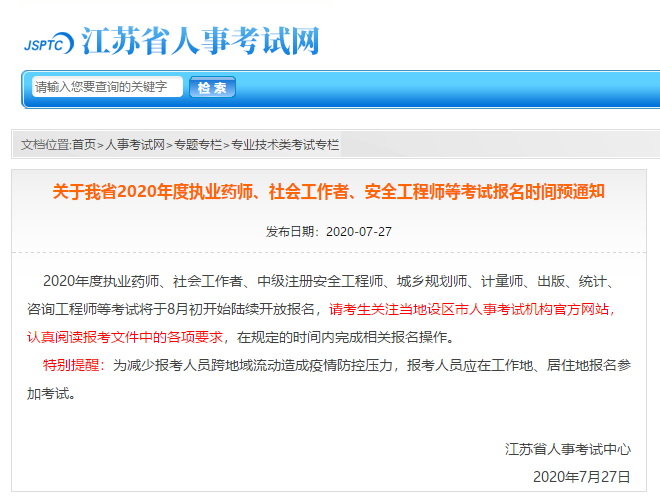The width and height of the screenshot is (660, 500).
Task: Click the red 特别提醒 label
Action: 73,365
